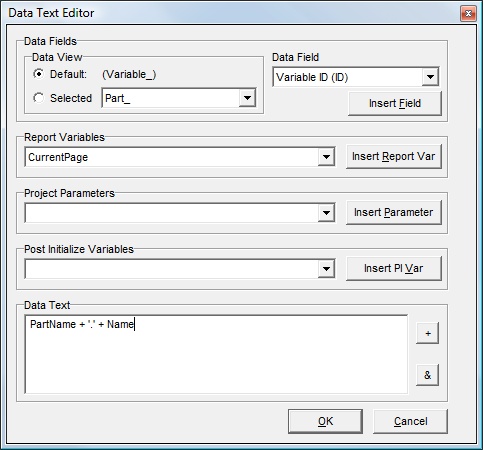Open the CurrentPage report variables dropdown

(326, 157)
